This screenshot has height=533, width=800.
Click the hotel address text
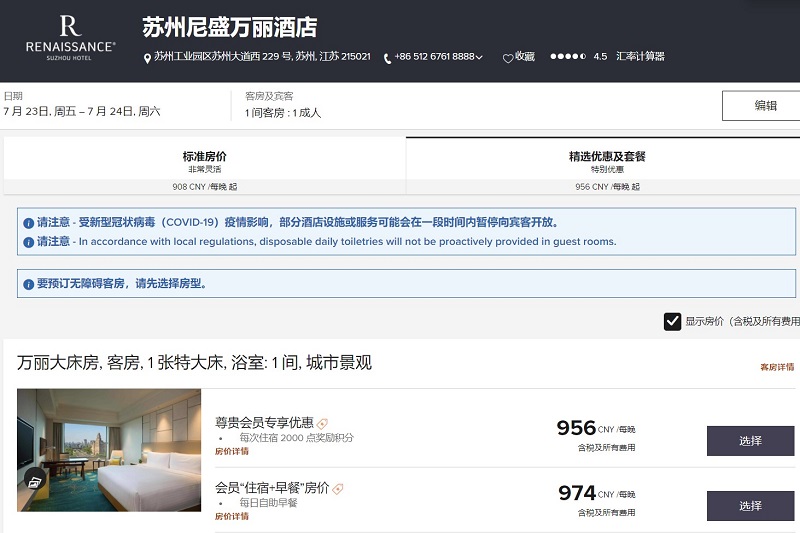(x=262, y=56)
